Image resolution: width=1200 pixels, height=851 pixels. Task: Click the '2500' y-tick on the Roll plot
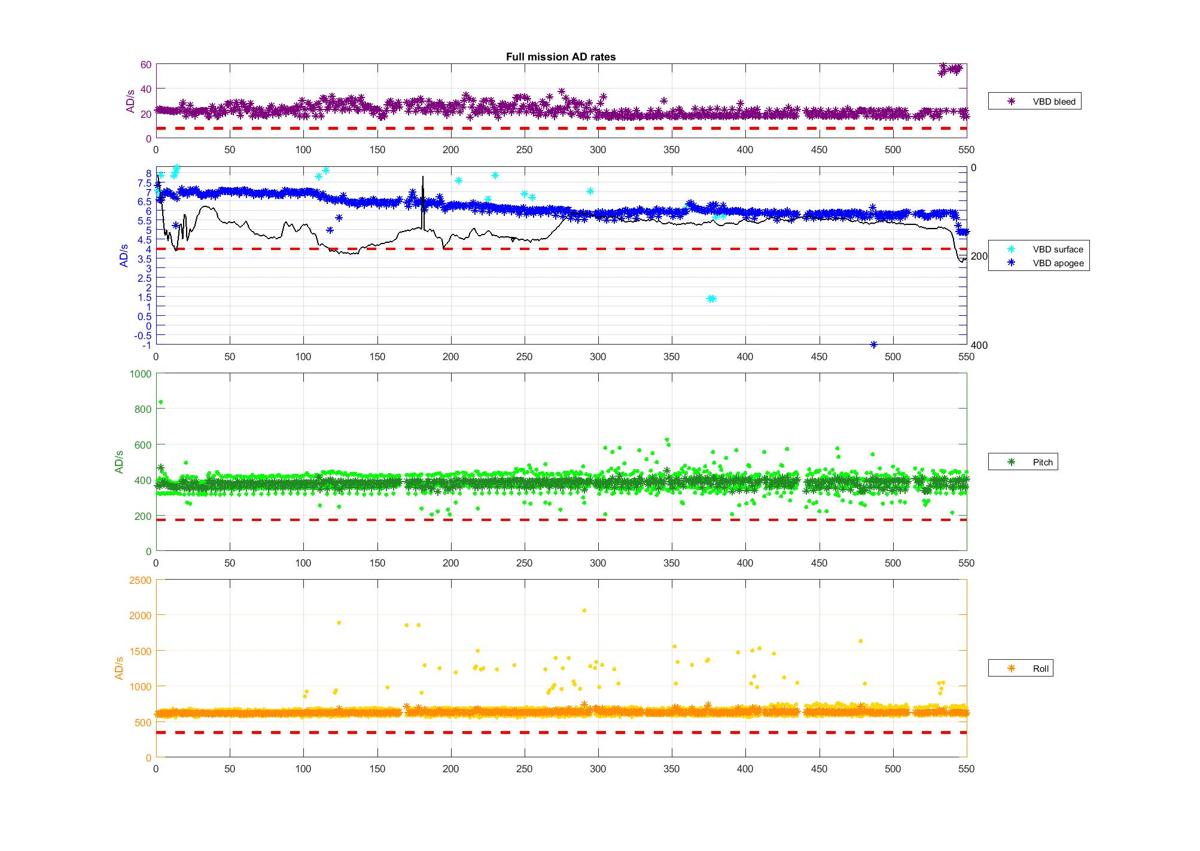point(140,580)
